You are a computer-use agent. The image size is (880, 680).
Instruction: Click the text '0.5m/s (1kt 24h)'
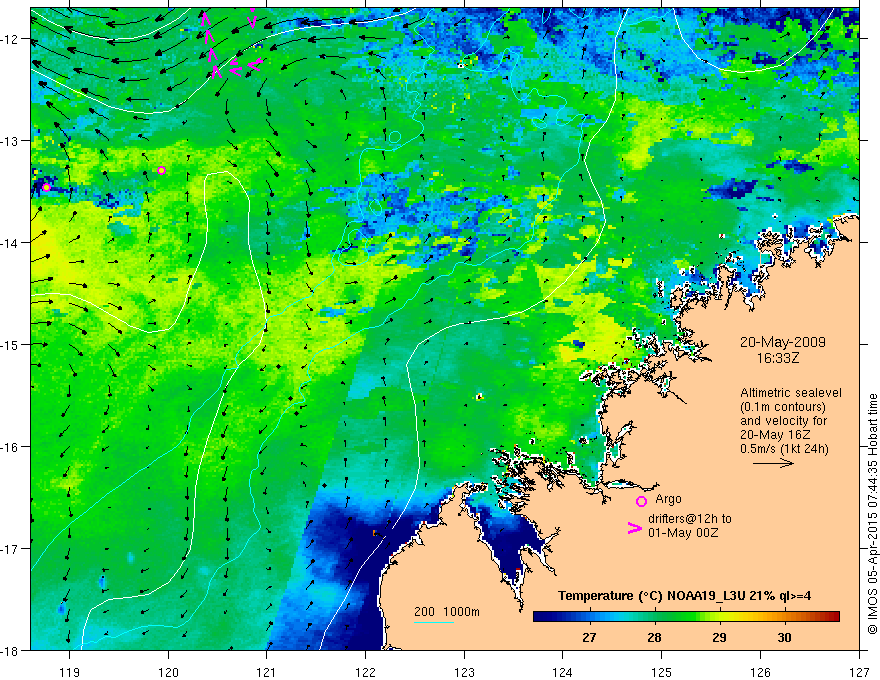click(784, 448)
